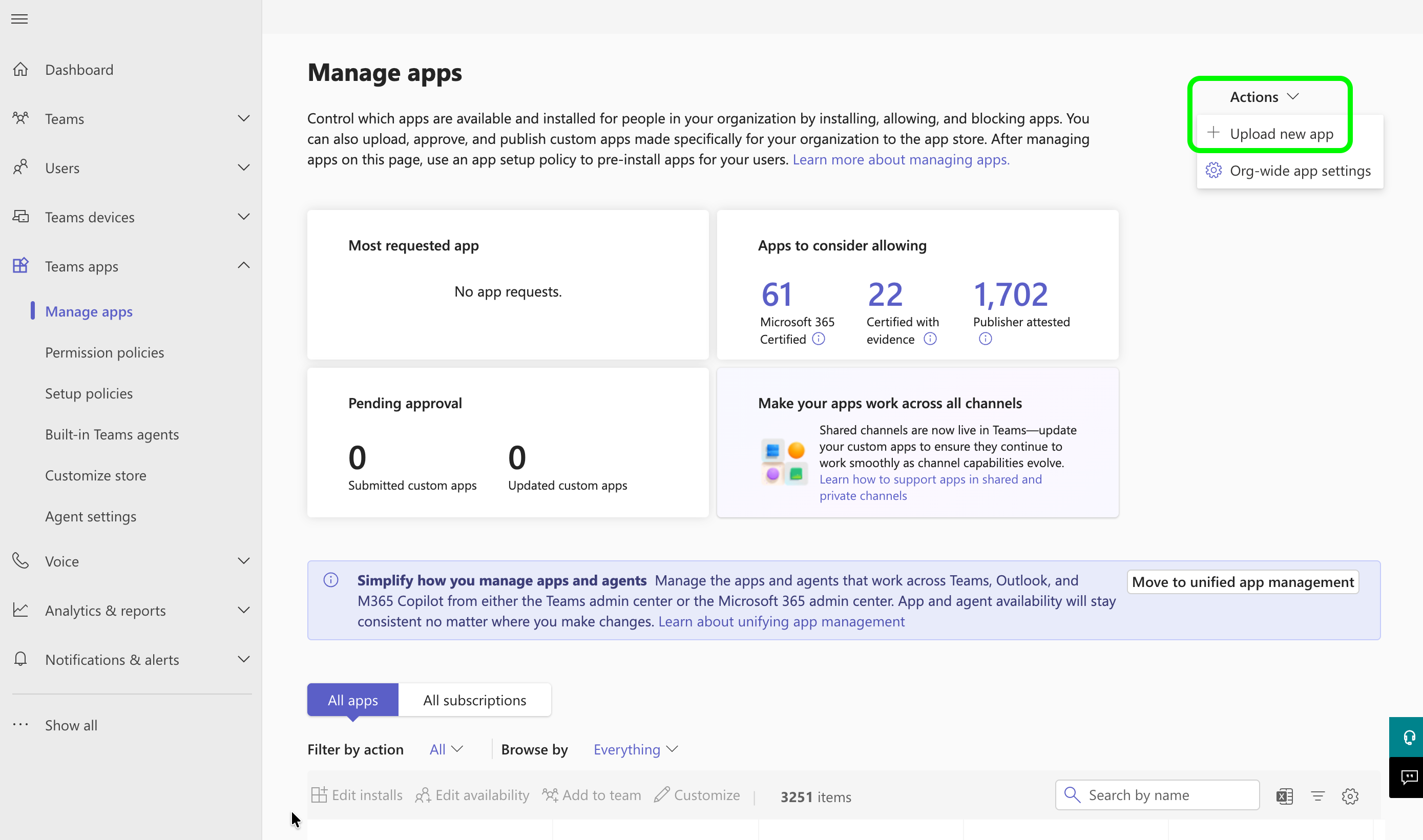Click the Show all ellipsis icon
This screenshot has height=840, width=1423.
(x=20, y=724)
